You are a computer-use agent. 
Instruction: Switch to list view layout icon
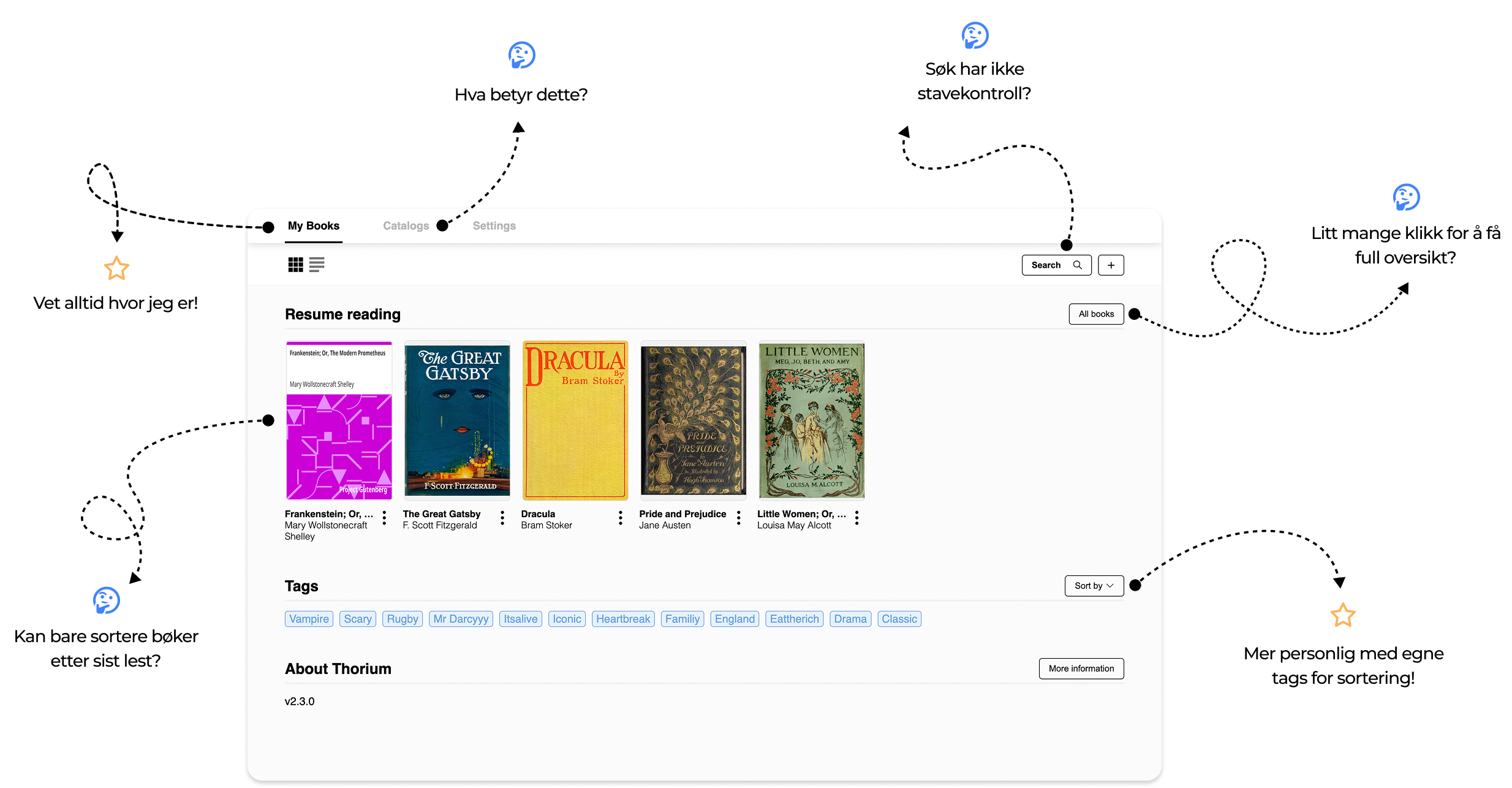[x=317, y=265]
